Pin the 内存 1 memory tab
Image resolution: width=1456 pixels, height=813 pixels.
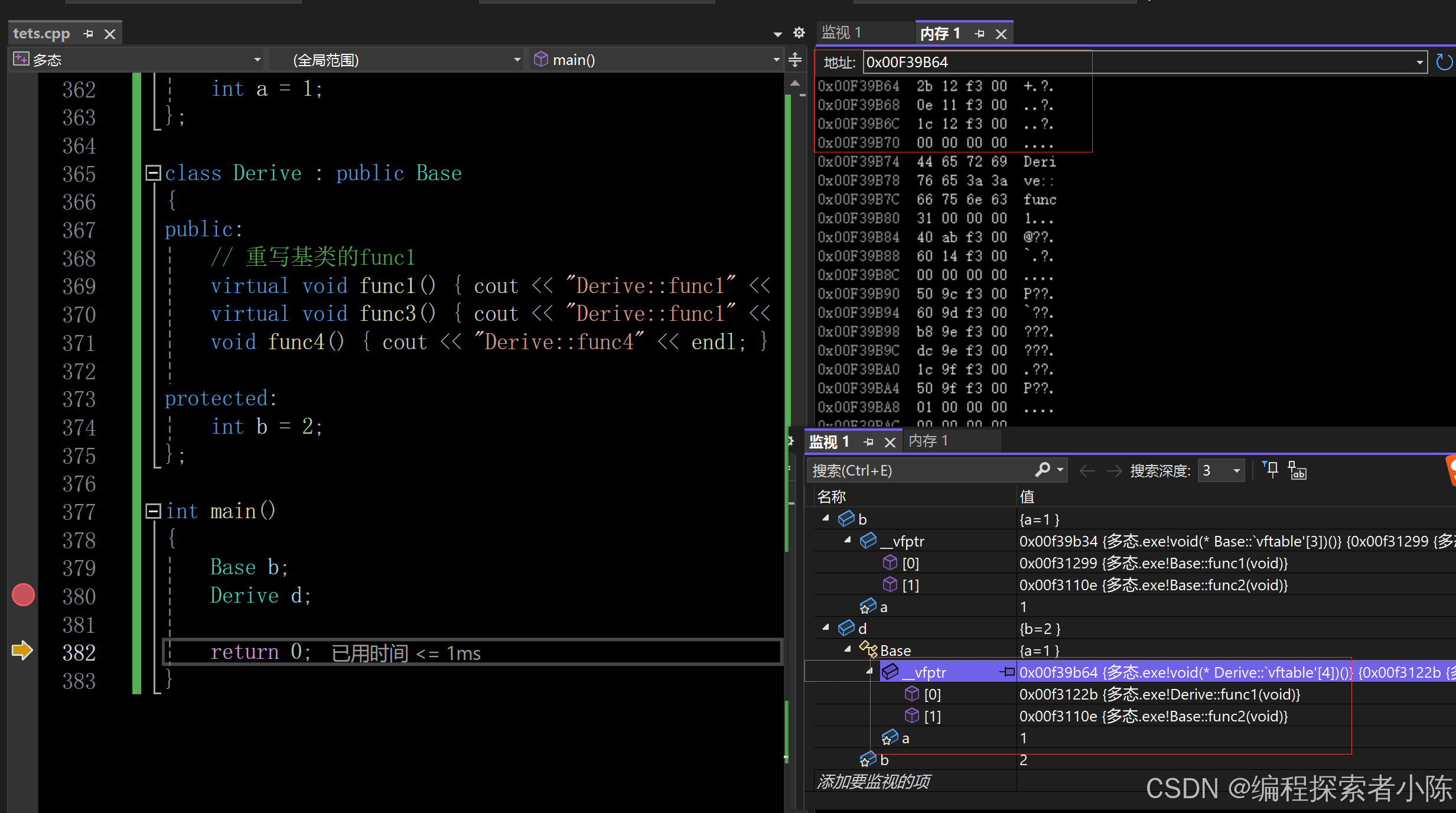[x=980, y=34]
